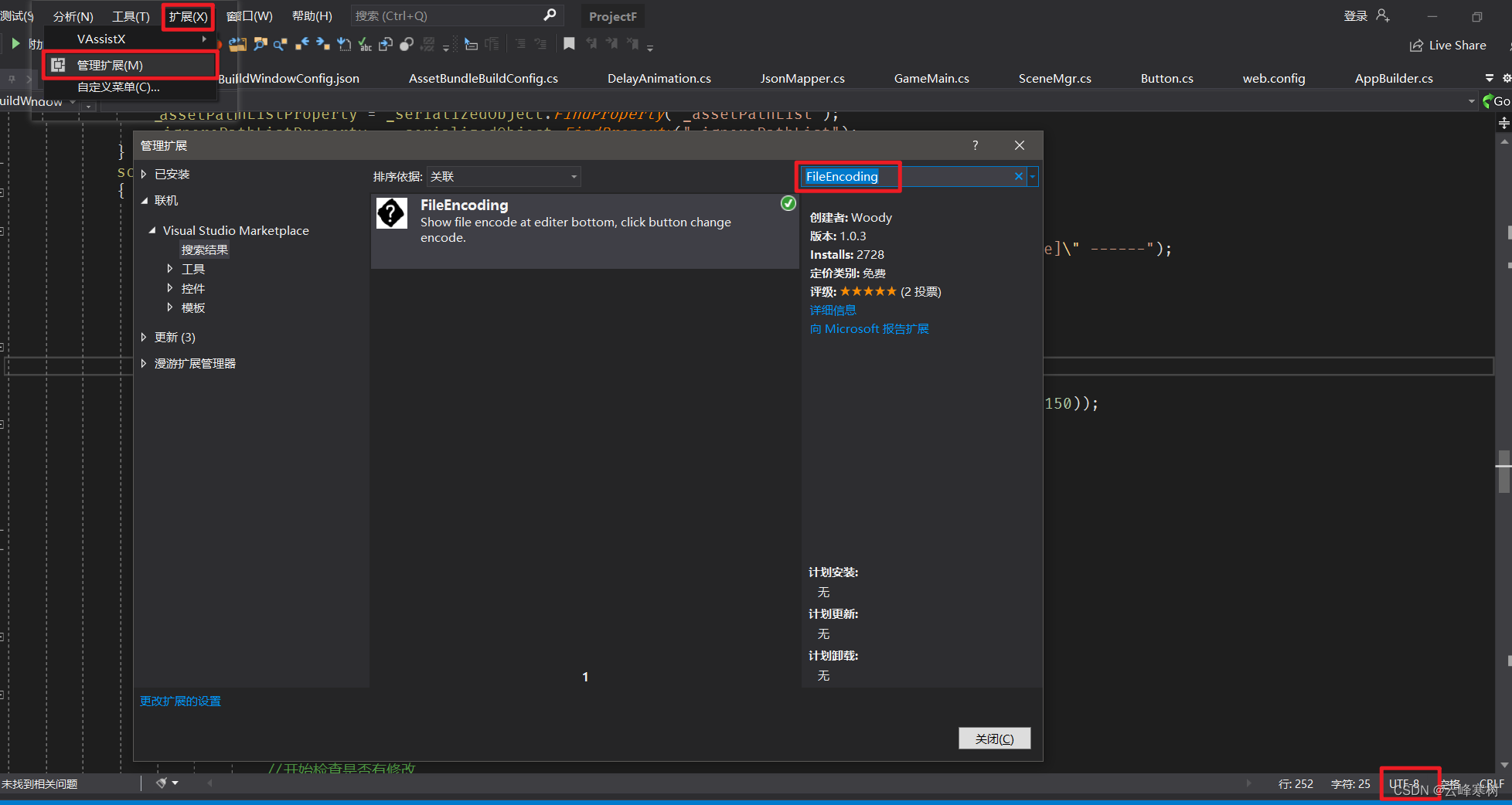1512x805 pixels.
Task: Expand the 已安装 tree node
Action: pyautogui.click(x=144, y=174)
